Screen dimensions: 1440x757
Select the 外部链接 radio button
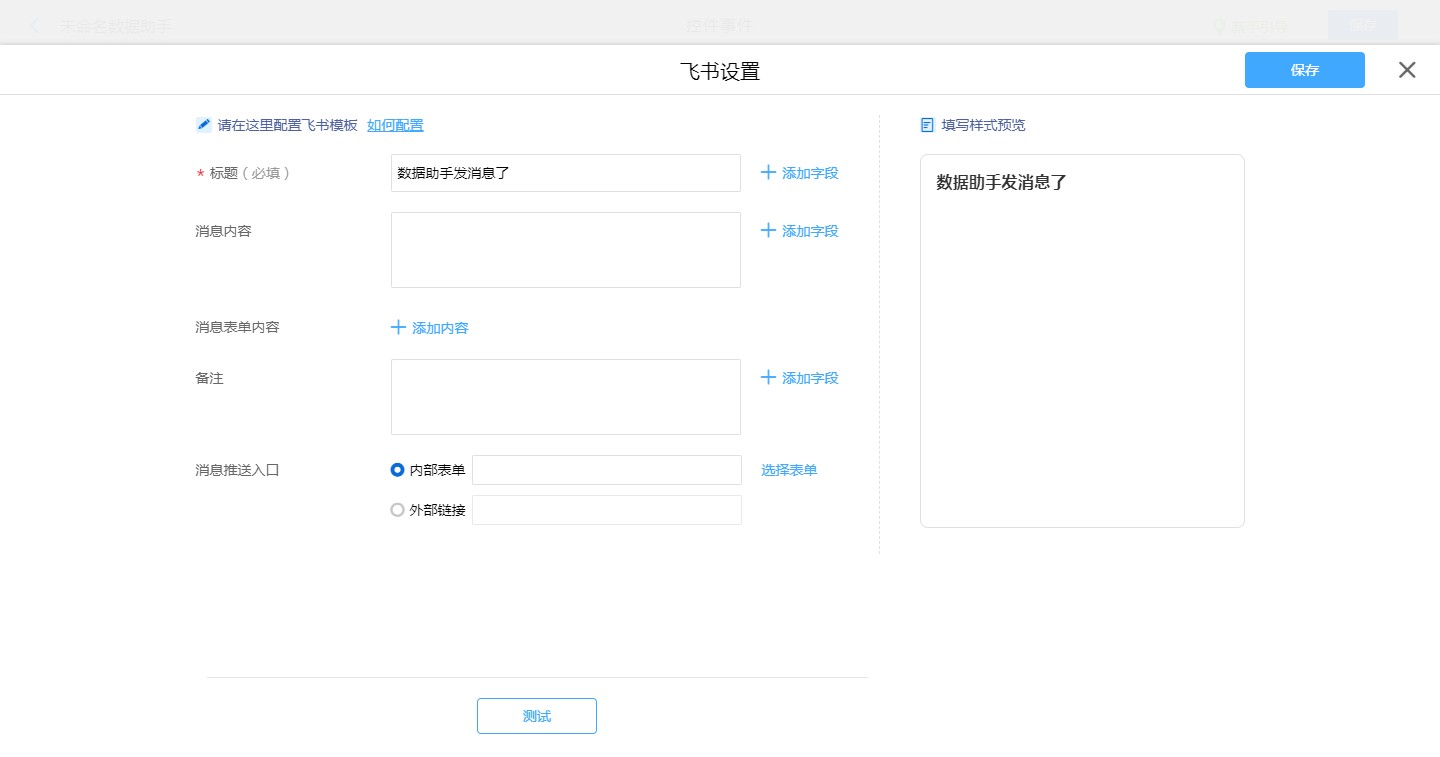pos(398,510)
